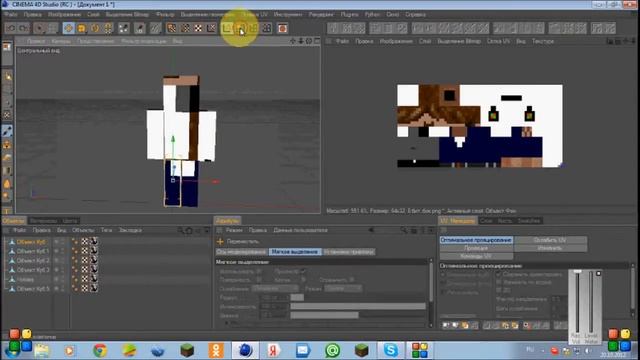The height and width of the screenshot is (360, 640).
Task: Open Skype from the taskbar
Action: pos(391,351)
